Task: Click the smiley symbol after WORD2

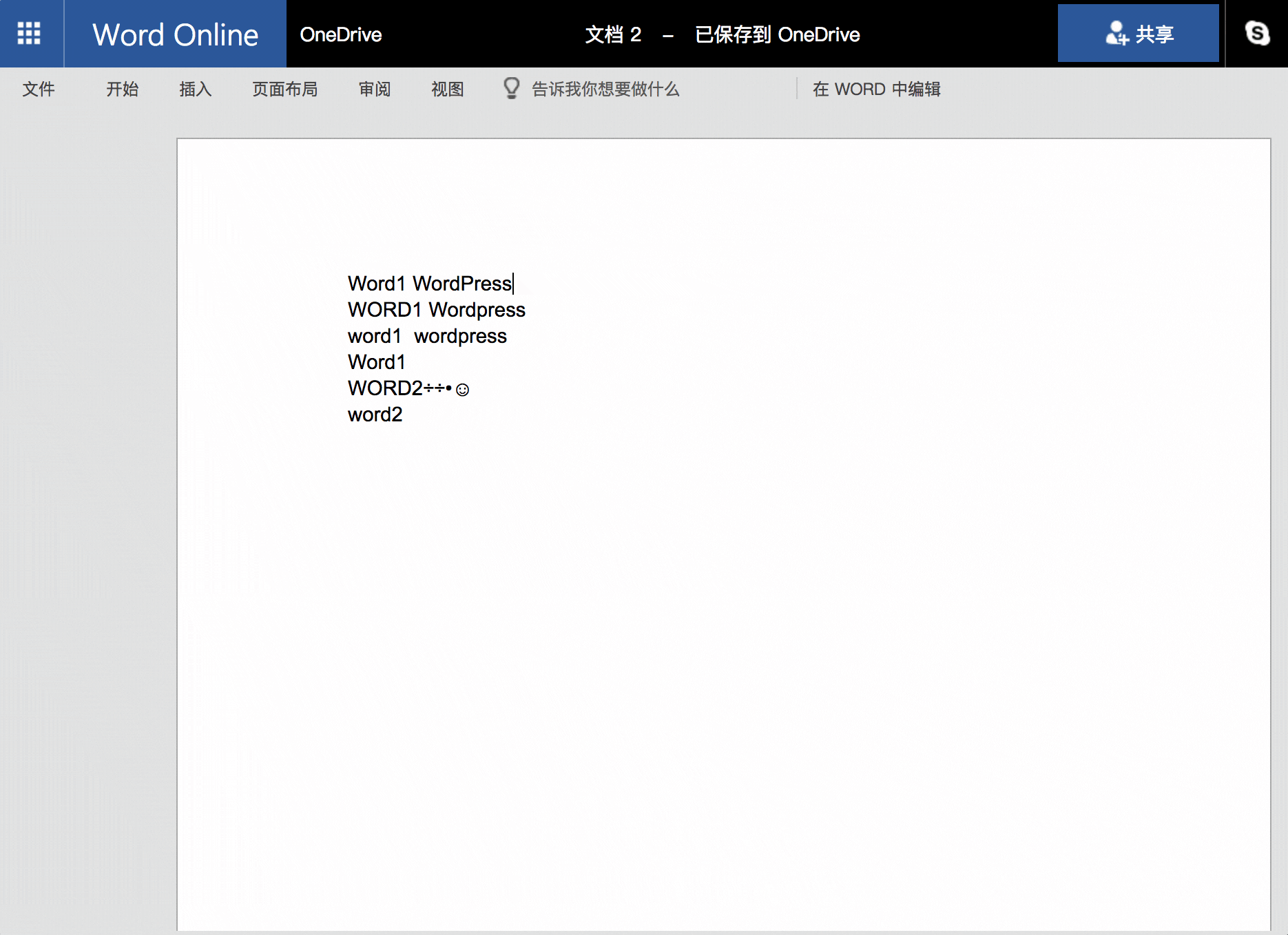Action: click(463, 390)
